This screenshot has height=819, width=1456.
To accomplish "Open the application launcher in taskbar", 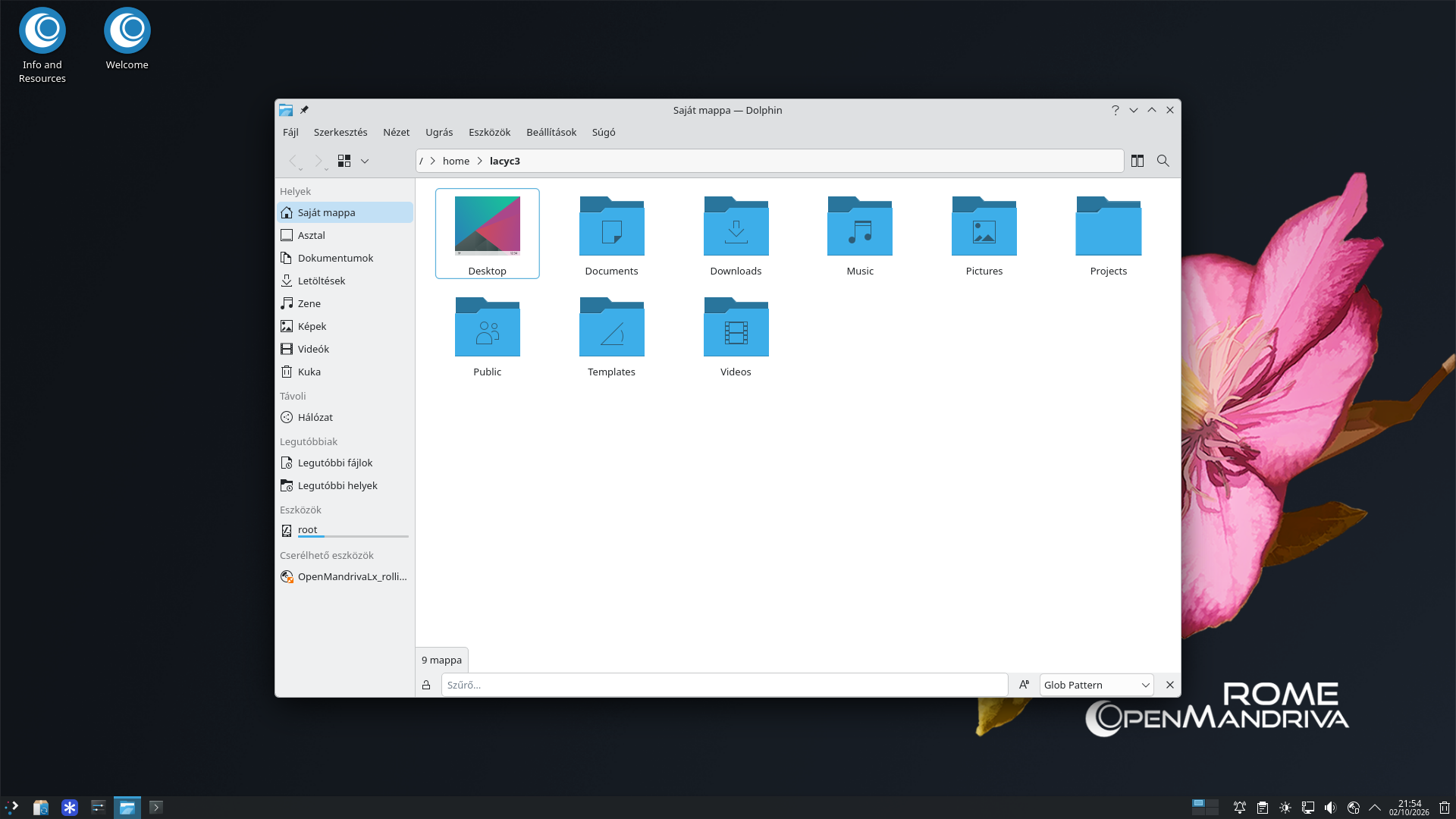I will (11, 807).
